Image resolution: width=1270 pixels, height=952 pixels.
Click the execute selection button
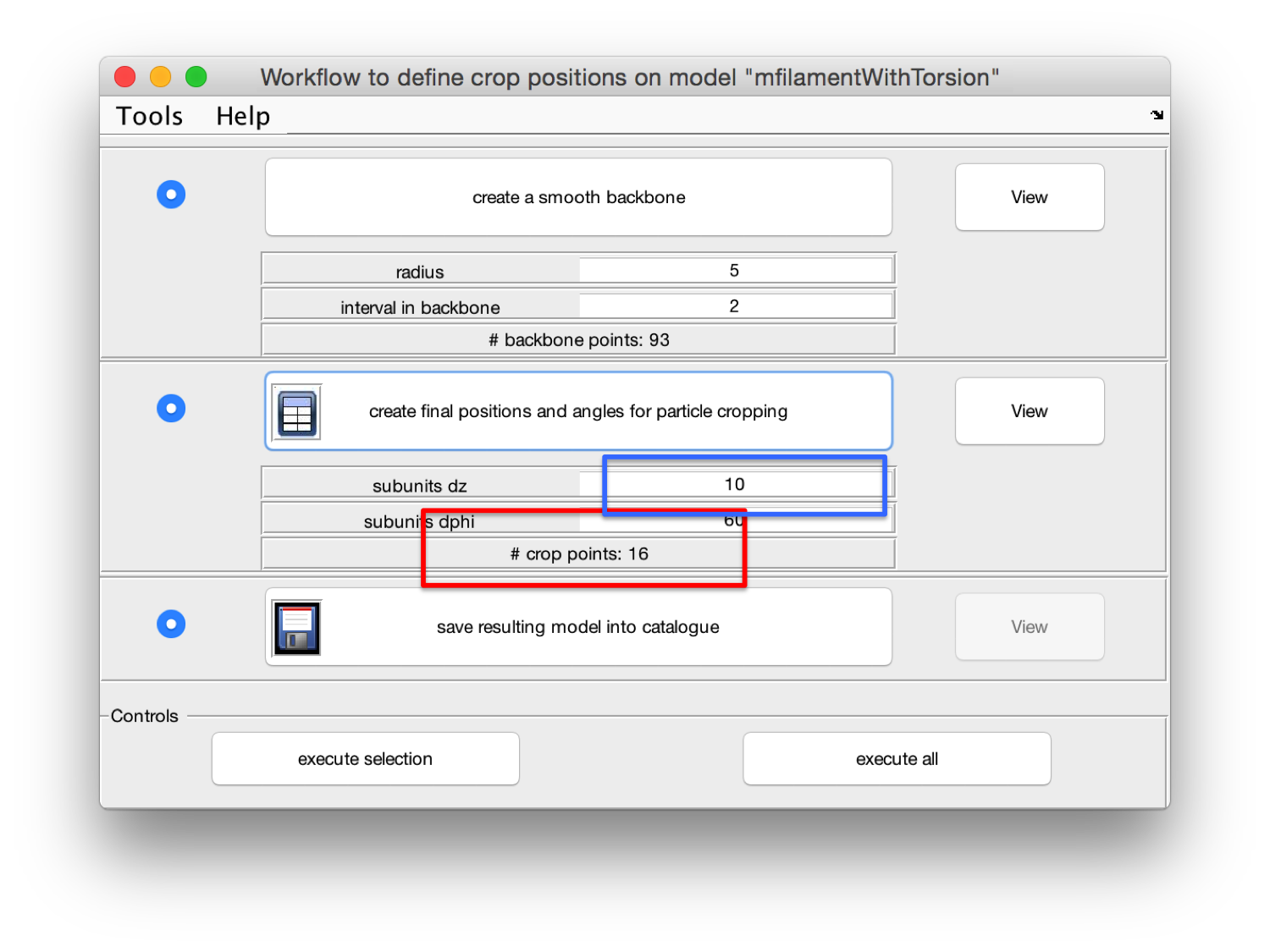click(365, 759)
